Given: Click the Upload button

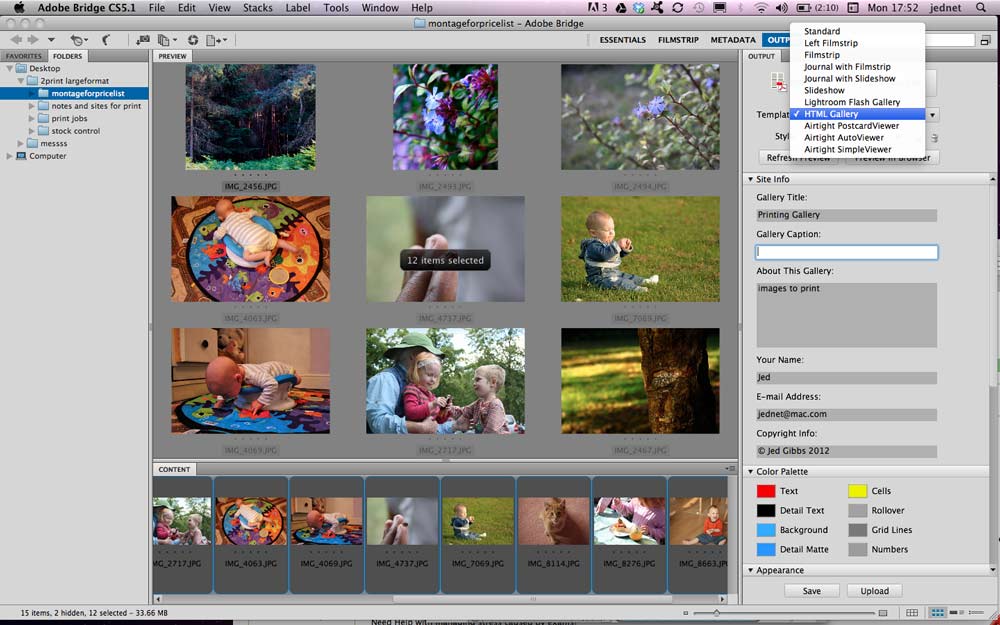Looking at the screenshot, I should 874,591.
